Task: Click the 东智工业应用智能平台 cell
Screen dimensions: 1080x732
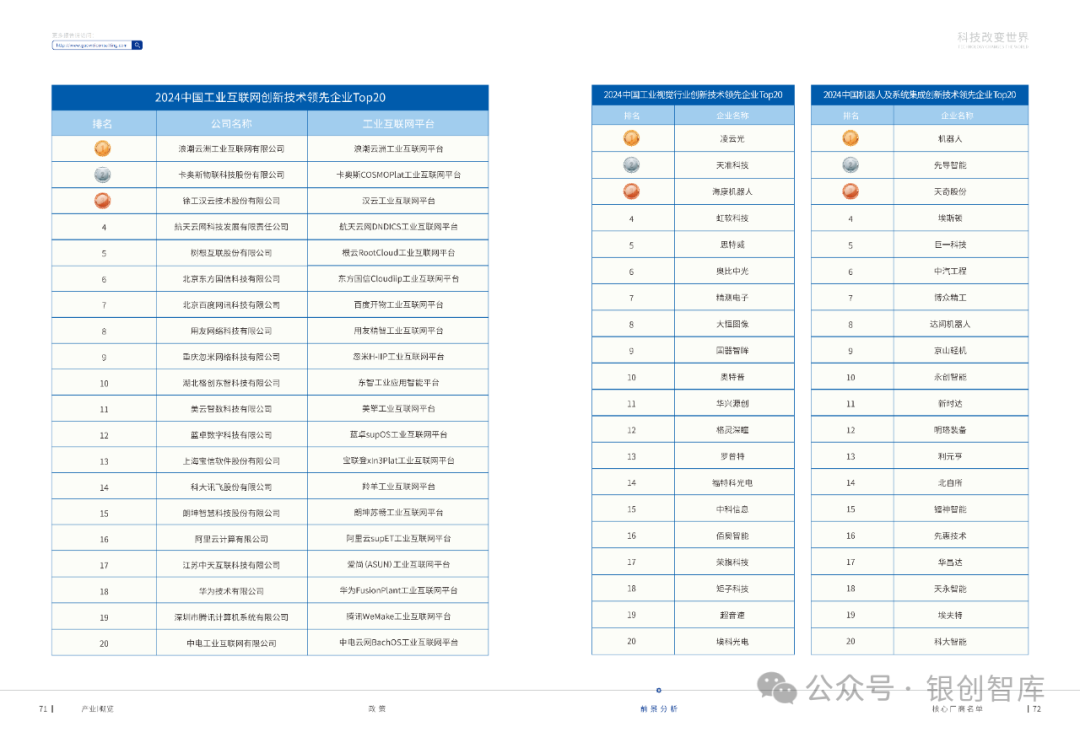Action: click(x=398, y=383)
